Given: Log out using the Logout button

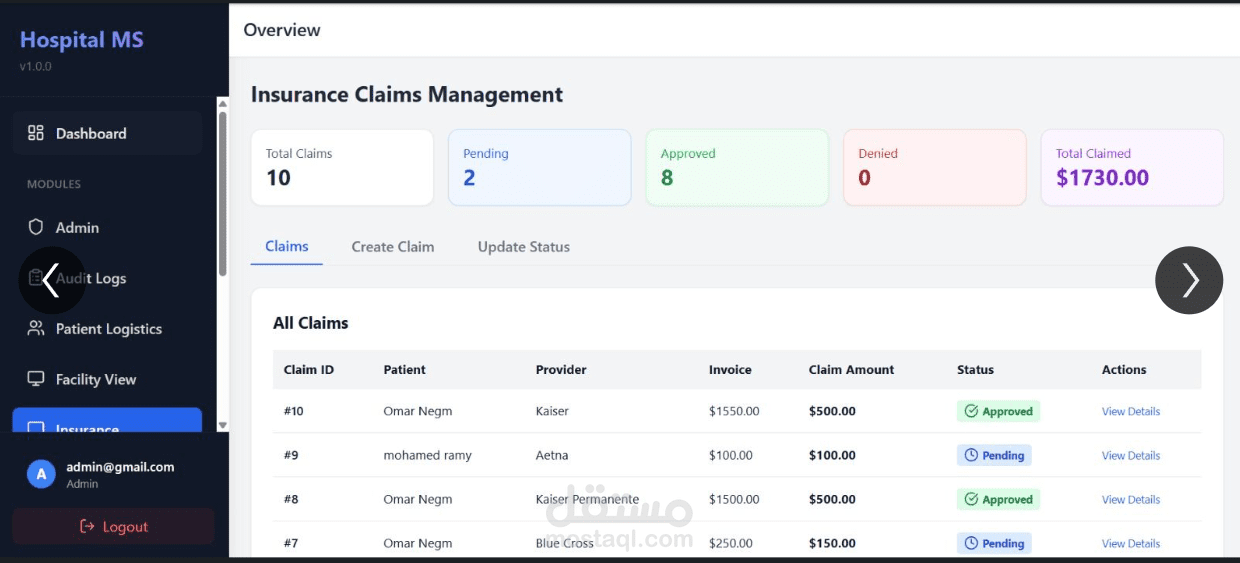Looking at the screenshot, I should (x=113, y=526).
